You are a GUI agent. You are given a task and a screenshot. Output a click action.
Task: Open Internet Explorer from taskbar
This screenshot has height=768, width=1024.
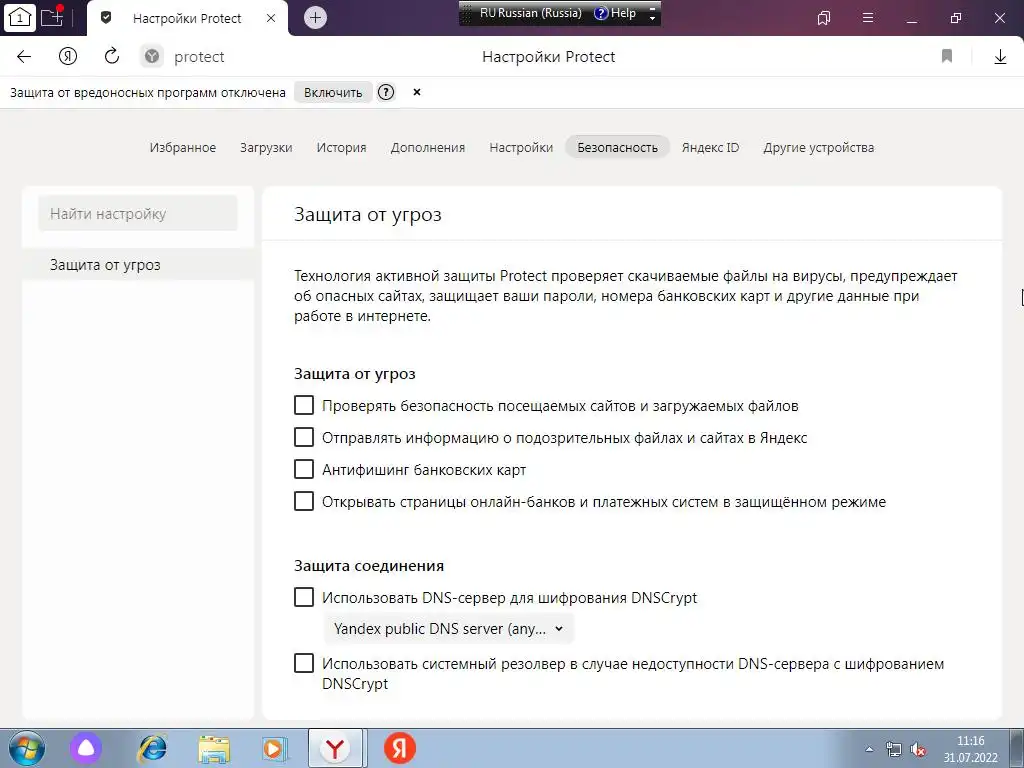tap(152, 748)
